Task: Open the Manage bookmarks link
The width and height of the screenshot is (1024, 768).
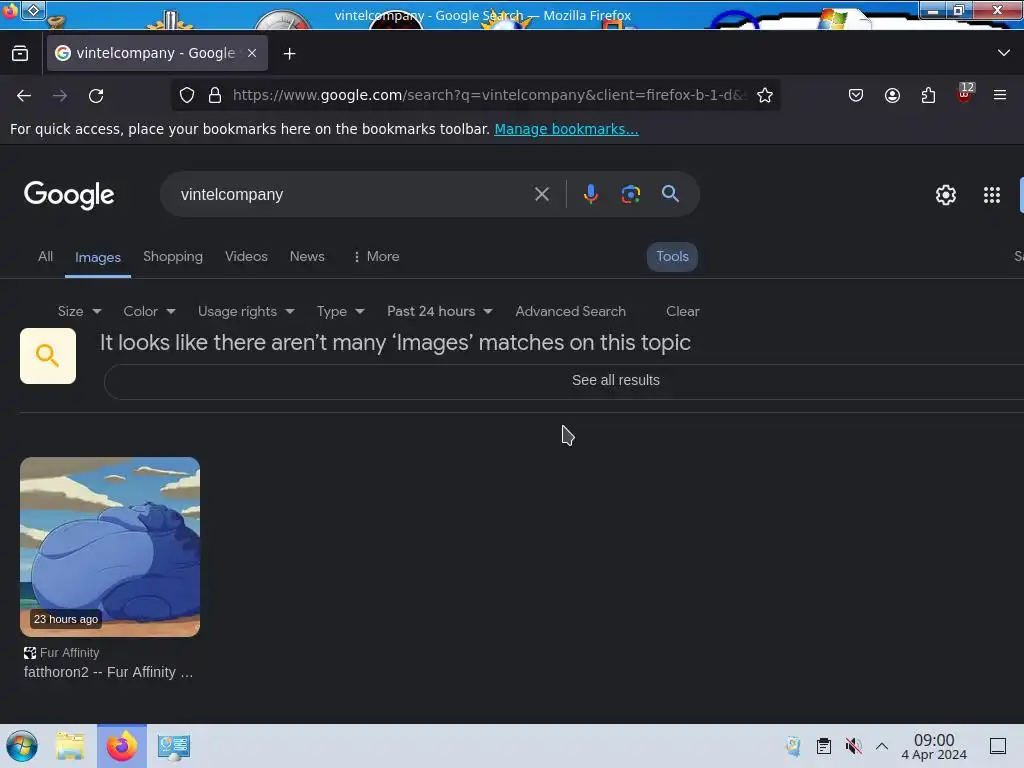Action: coord(566,129)
